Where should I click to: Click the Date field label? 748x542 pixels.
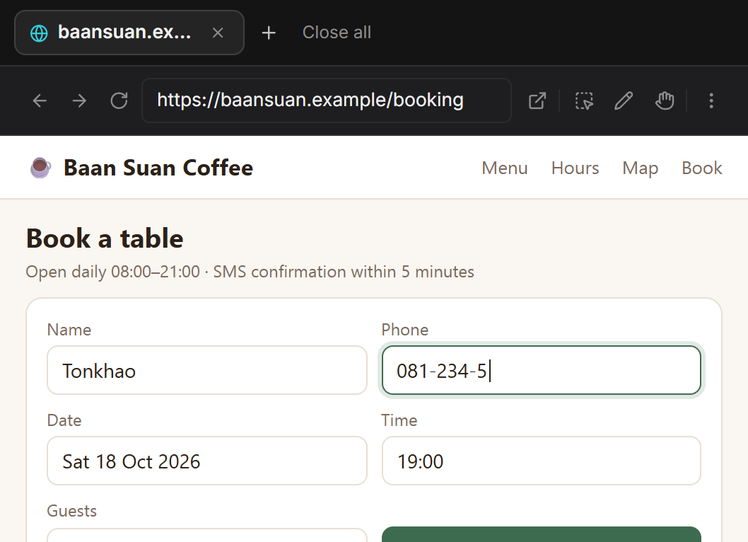click(64, 420)
